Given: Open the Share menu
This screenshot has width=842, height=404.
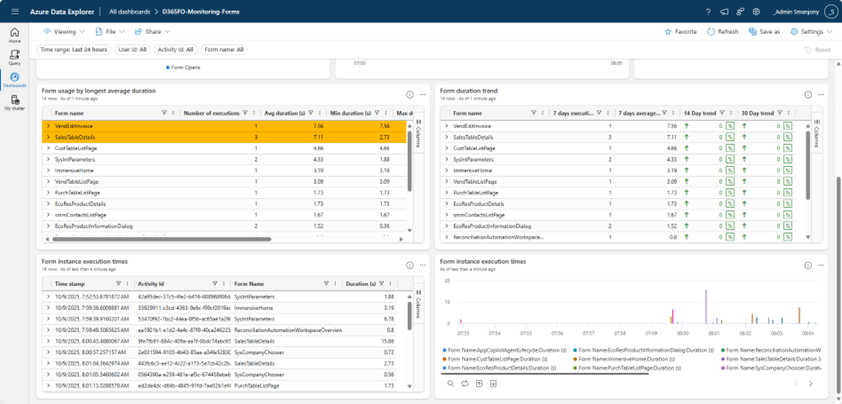Looking at the screenshot, I should pos(152,32).
